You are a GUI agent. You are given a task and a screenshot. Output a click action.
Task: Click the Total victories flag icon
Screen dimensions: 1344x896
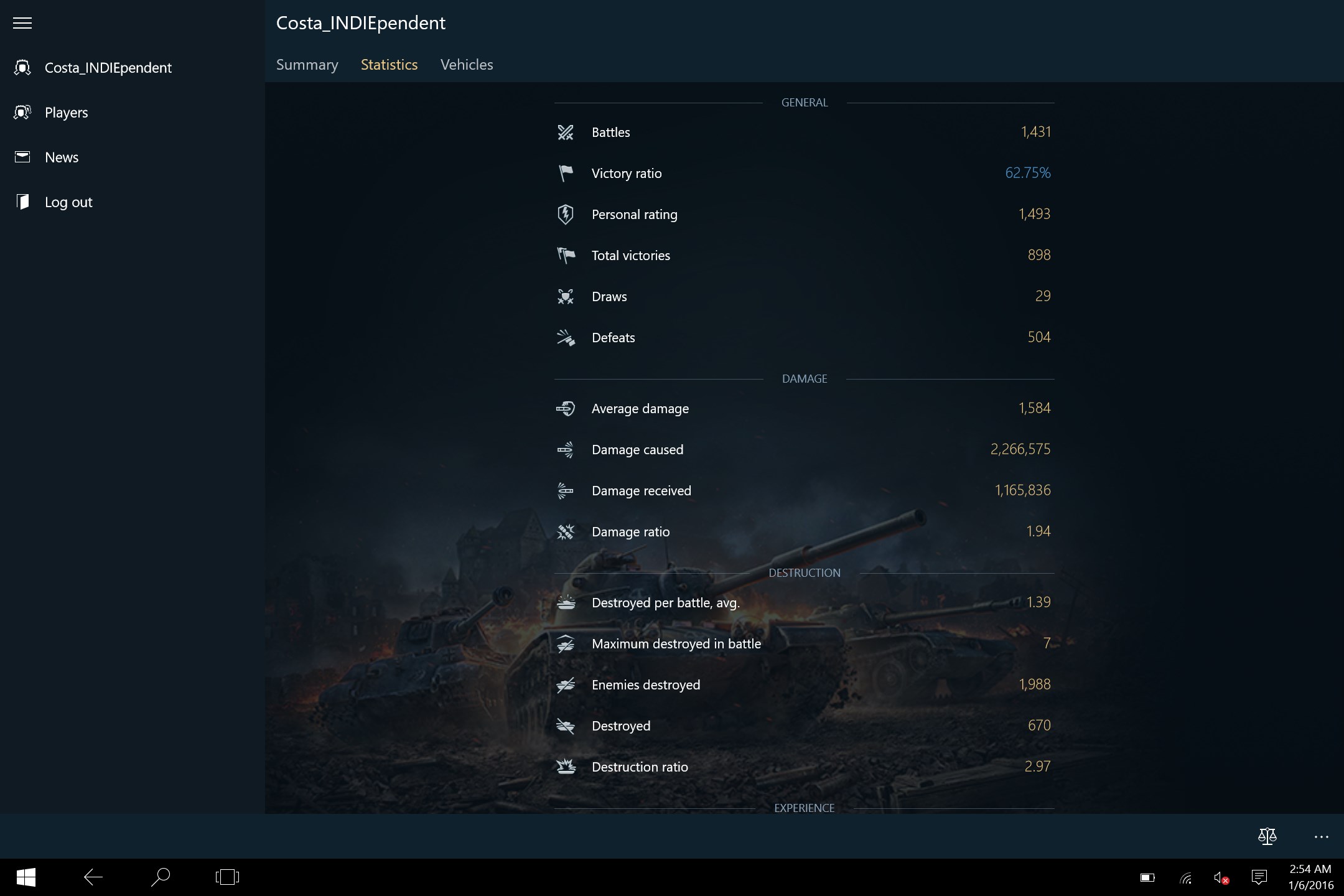566,255
